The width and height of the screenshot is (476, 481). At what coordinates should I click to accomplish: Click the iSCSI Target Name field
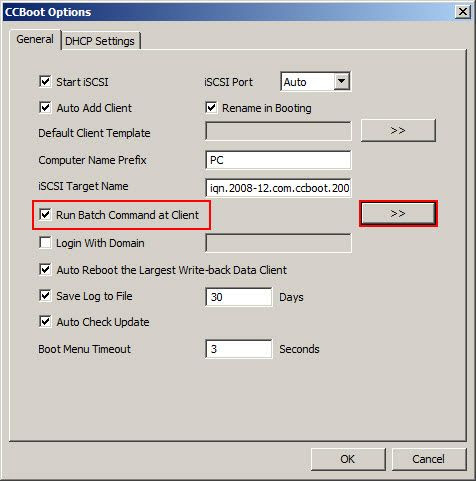click(278, 188)
